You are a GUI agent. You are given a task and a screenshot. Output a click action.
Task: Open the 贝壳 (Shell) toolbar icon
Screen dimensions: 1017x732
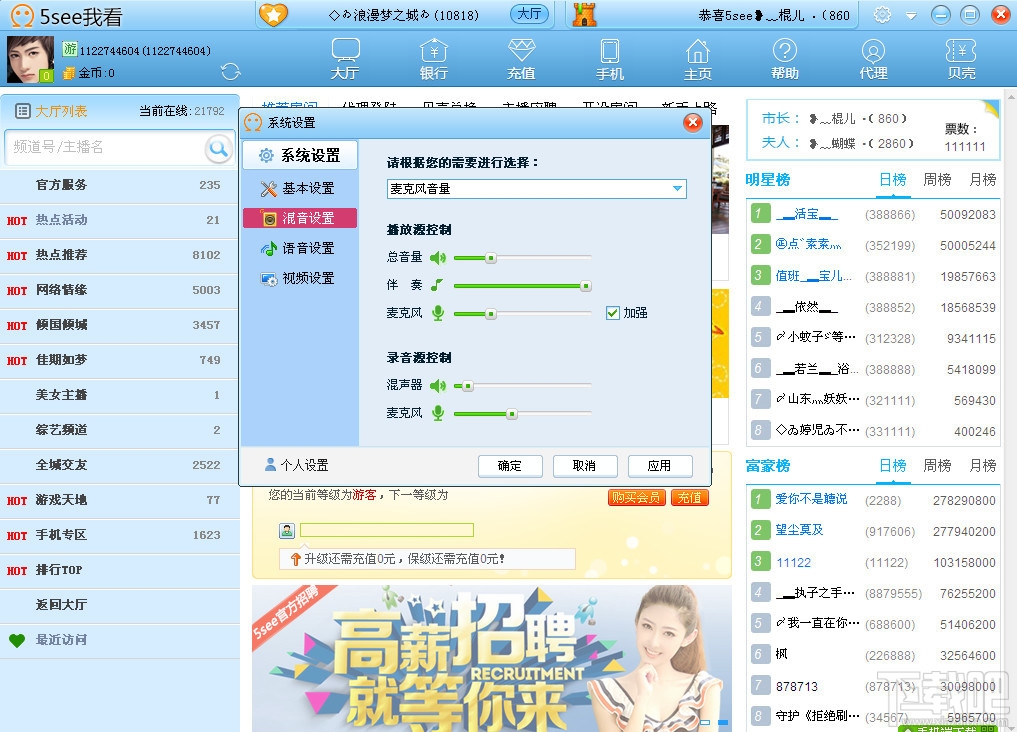tap(961, 58)
